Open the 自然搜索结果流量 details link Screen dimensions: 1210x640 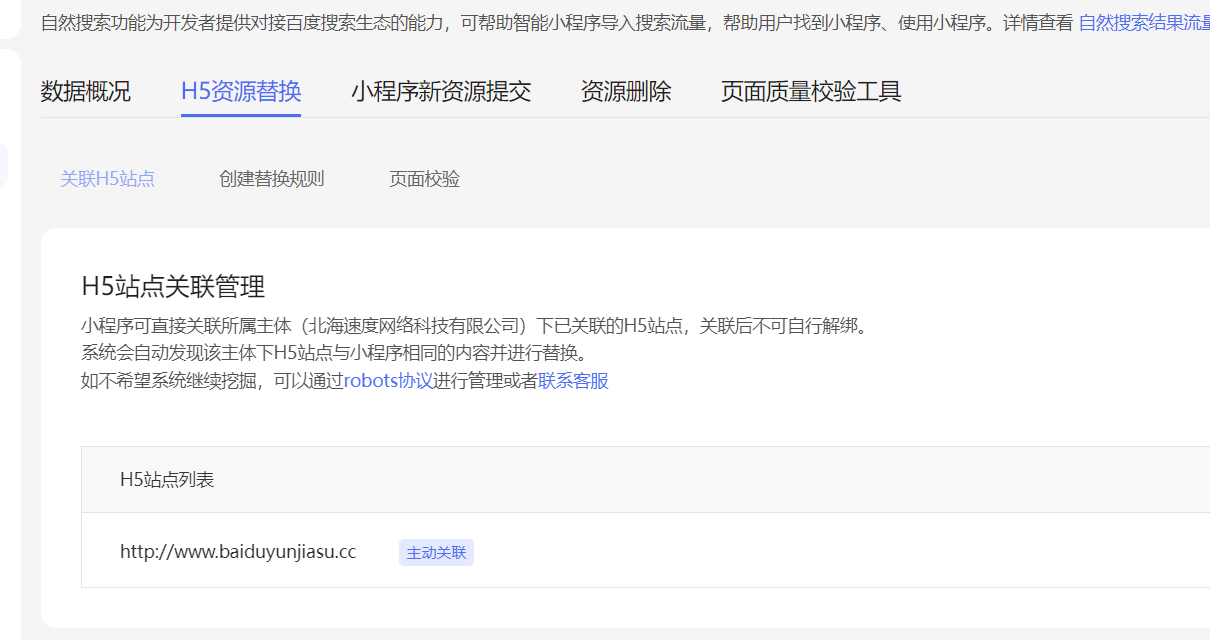point(1143,23)
